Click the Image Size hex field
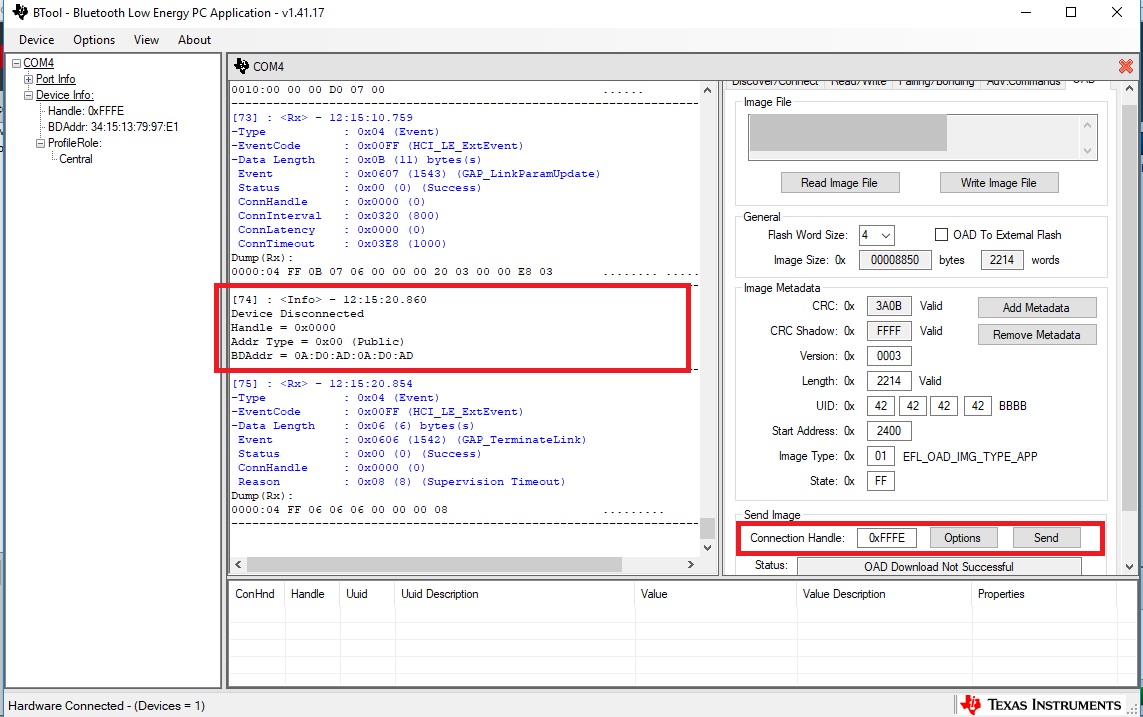 coord(895,260)
